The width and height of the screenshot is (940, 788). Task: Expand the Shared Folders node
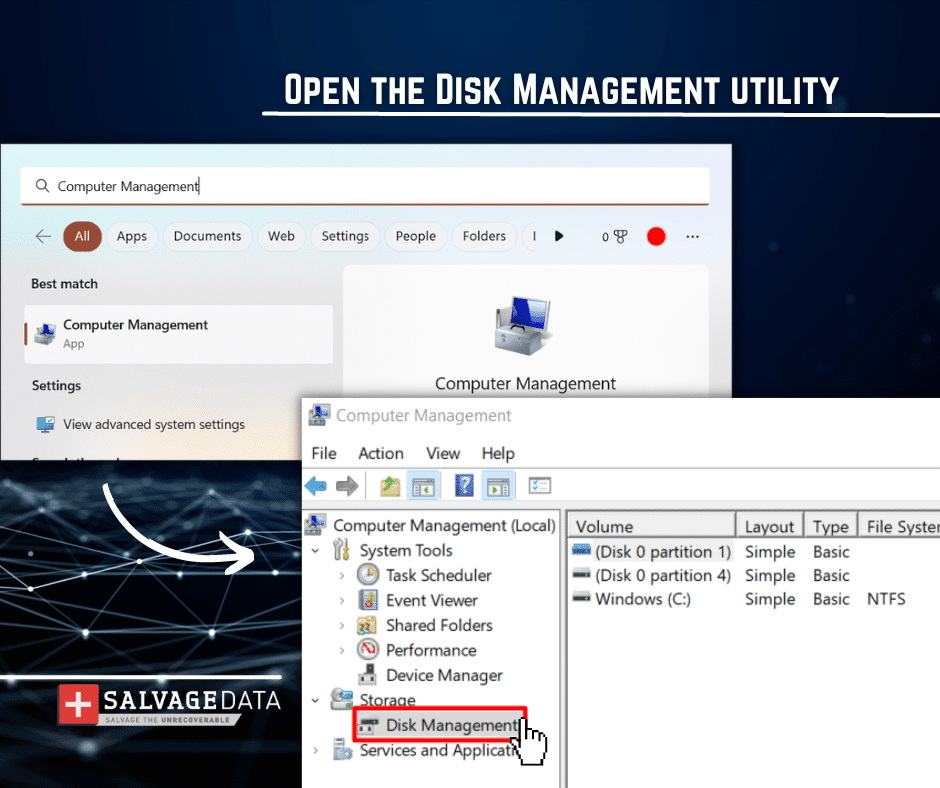(342, 625)
